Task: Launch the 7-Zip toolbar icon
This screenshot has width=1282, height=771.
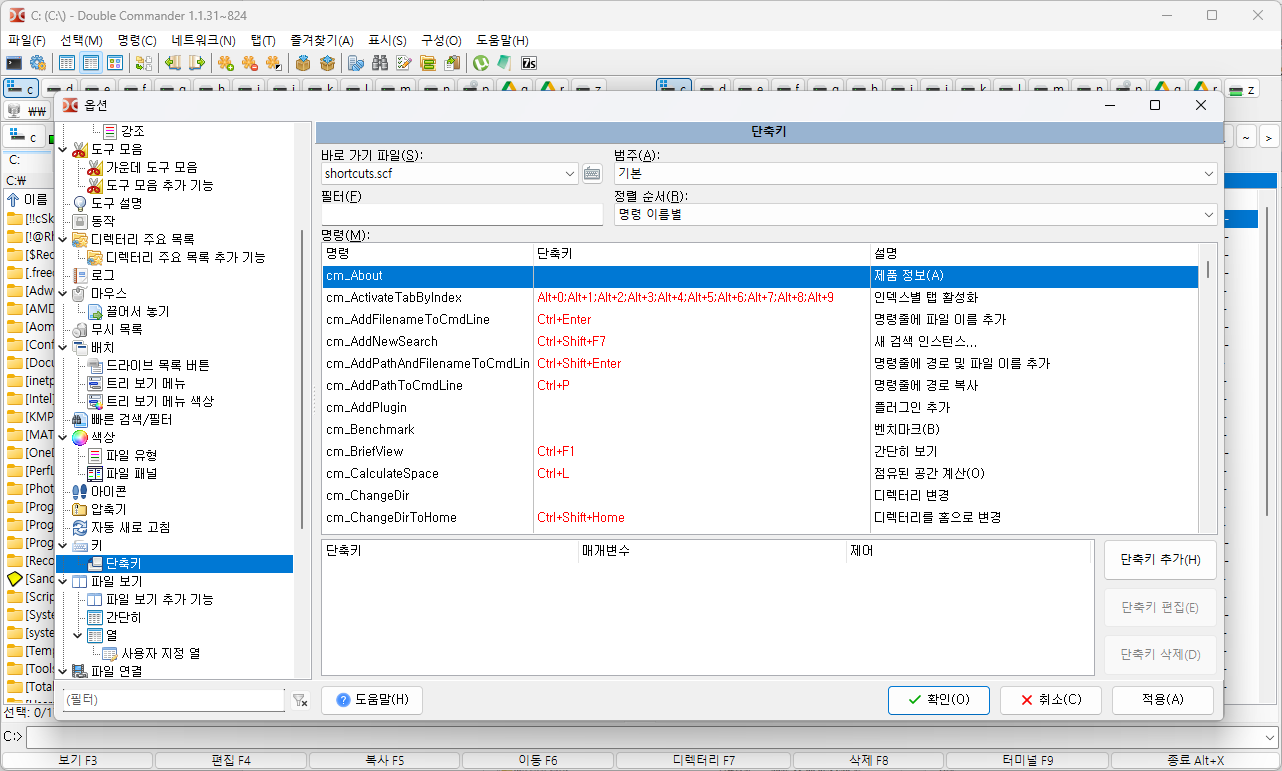Action: pos(529,63)
